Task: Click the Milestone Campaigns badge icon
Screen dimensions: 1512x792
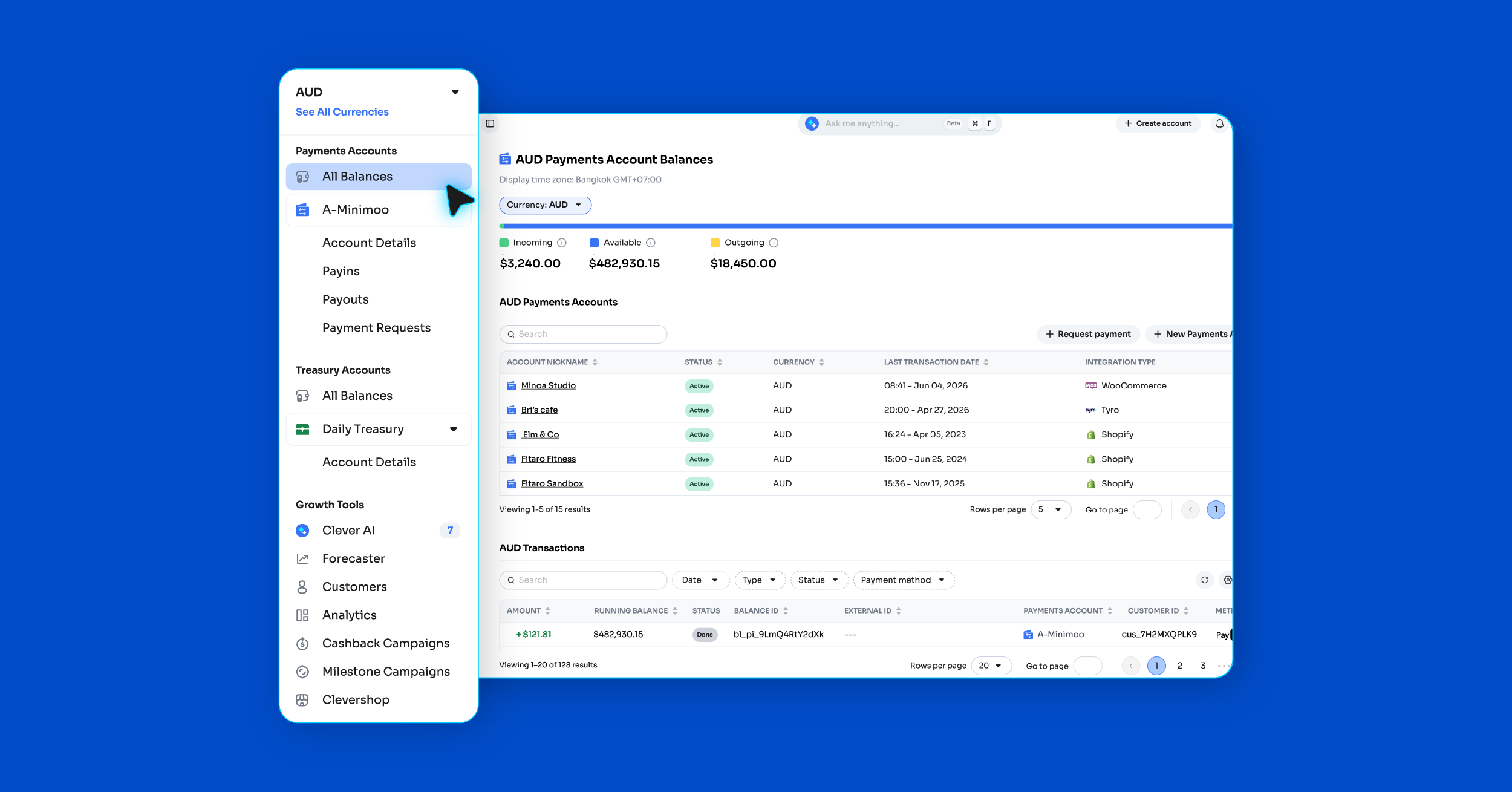Action: pos(302,672)
